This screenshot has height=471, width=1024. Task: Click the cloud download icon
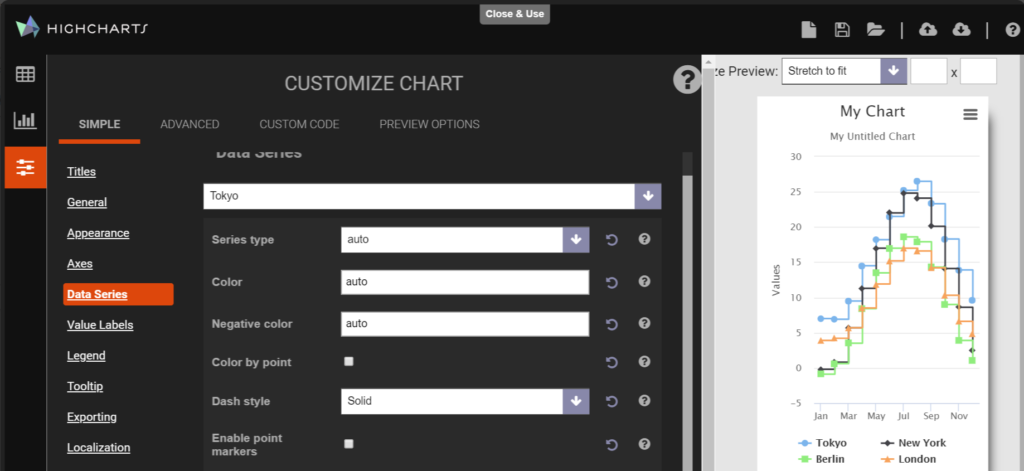click(x=961, y=29)
